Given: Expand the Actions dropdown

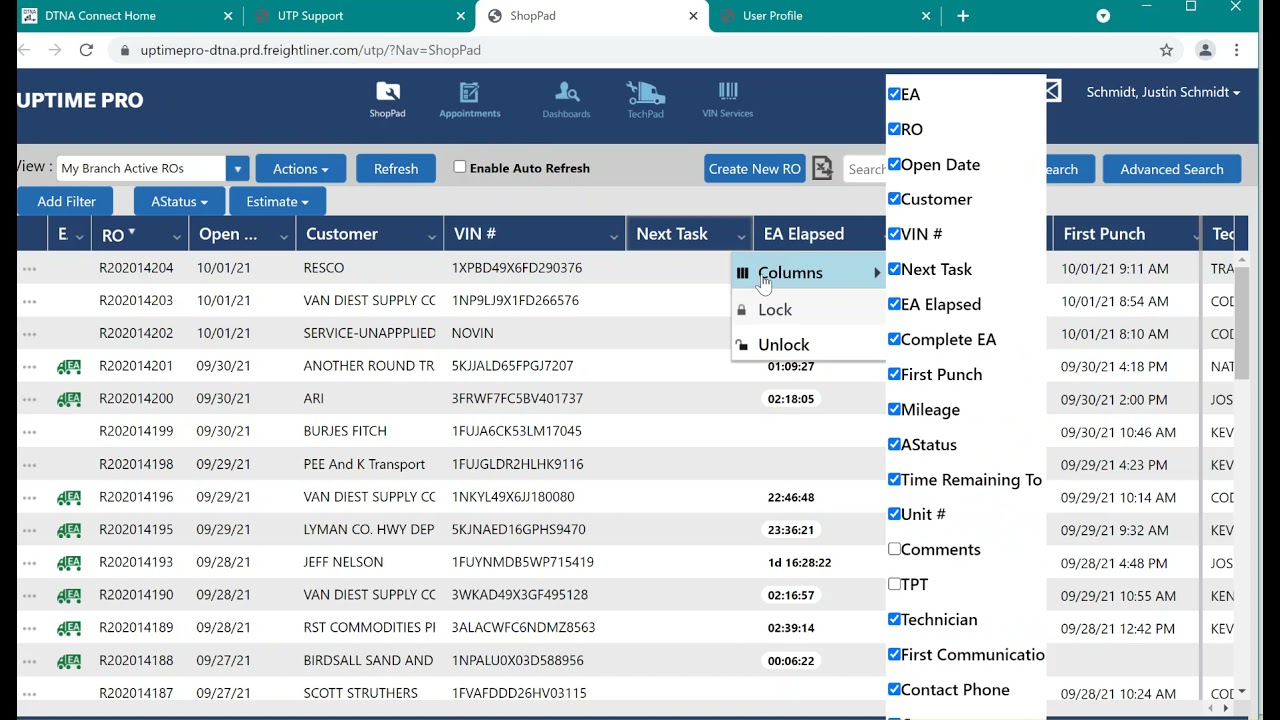Looking at the screenshot, I should (300, 169).
